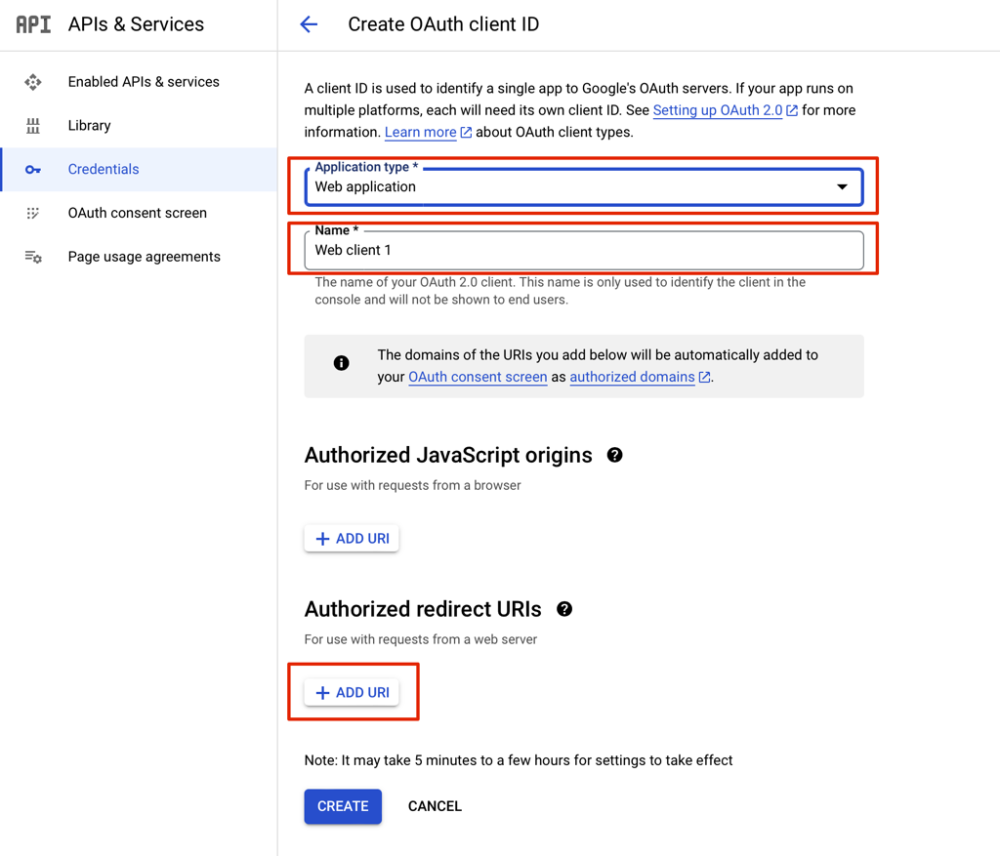Click the Credentials key icon
The height and width of the screenshot is (856, 1000).
(x=33, y=170)
